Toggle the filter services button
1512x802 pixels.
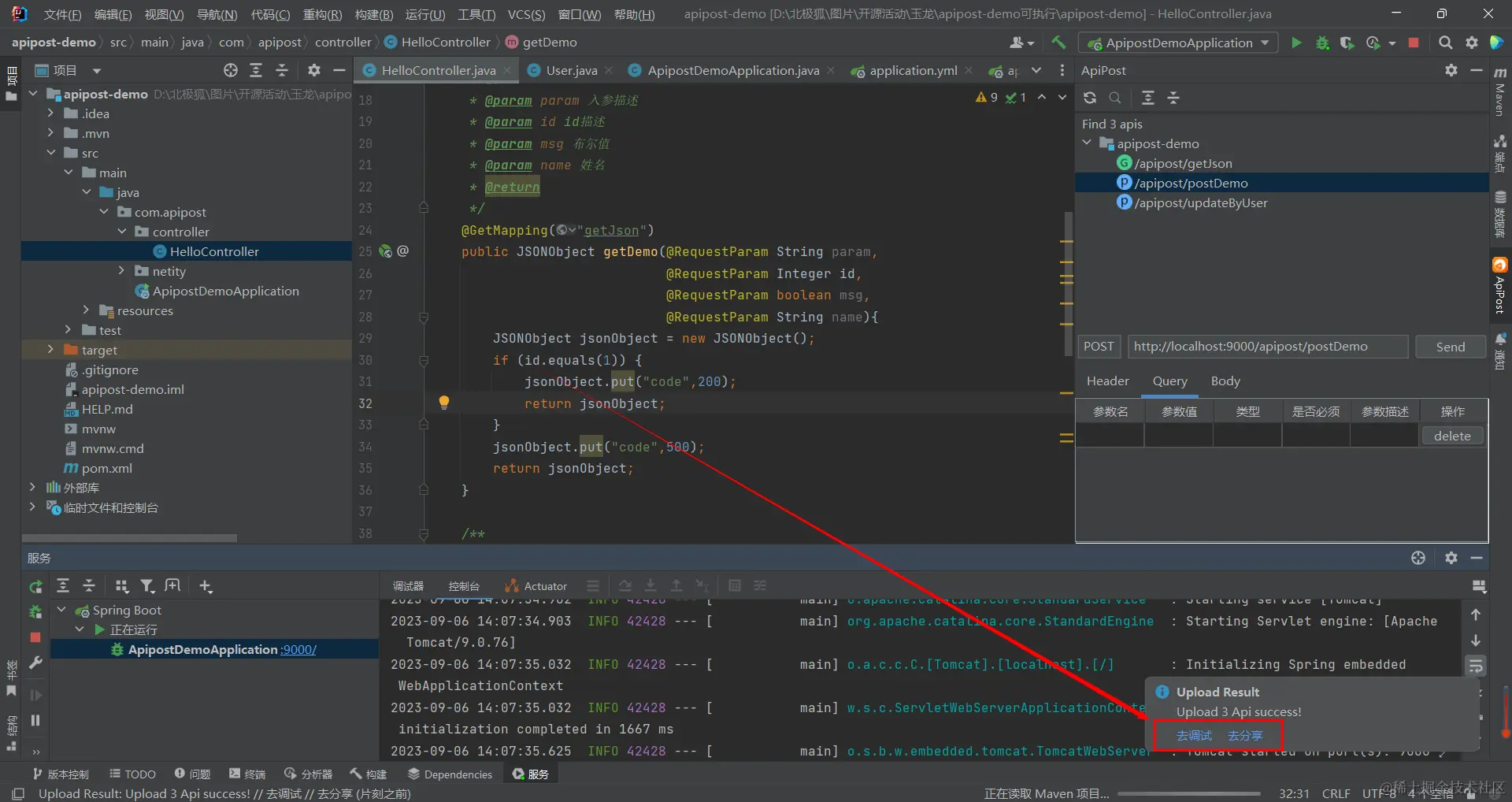[x=147, y=586]
